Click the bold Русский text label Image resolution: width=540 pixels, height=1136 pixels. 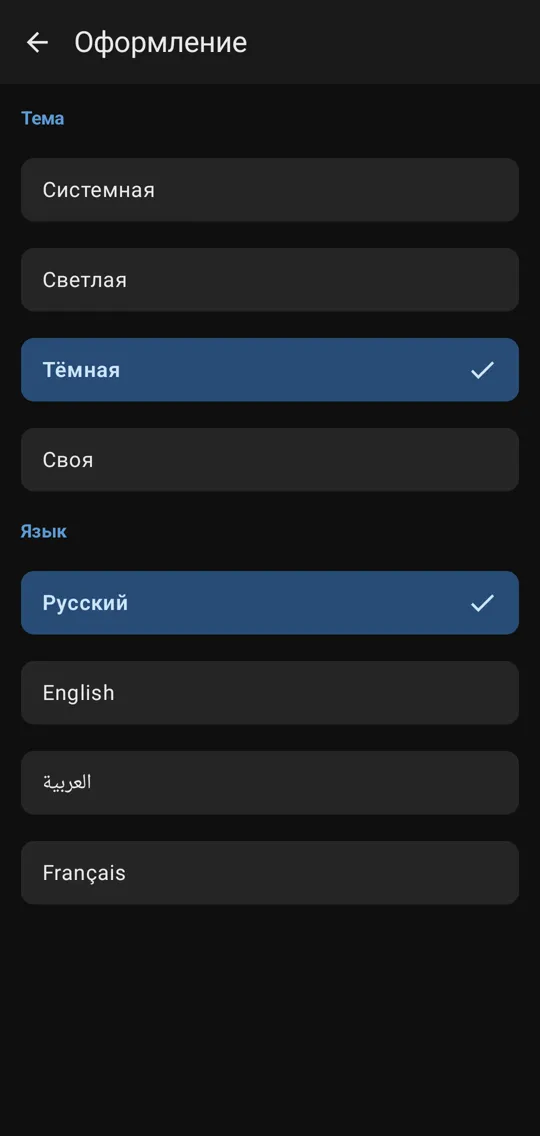(85, 603)
